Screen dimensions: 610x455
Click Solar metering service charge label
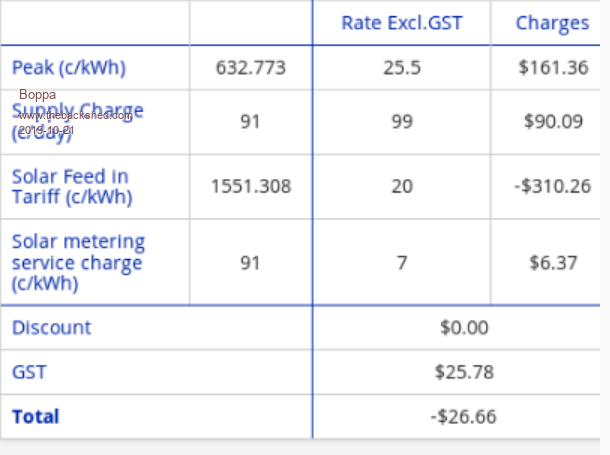(78, 262)
